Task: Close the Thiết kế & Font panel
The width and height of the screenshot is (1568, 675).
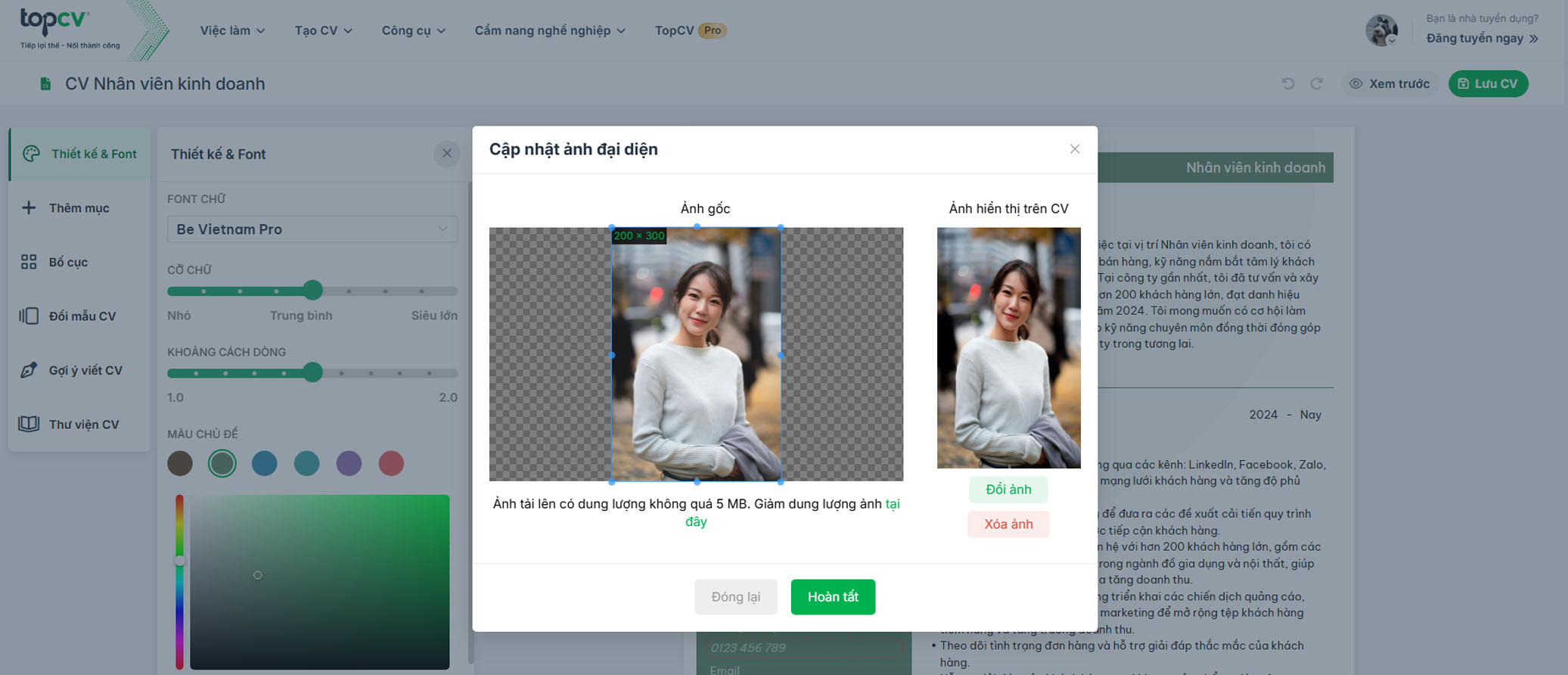Action: coord(447,154)
